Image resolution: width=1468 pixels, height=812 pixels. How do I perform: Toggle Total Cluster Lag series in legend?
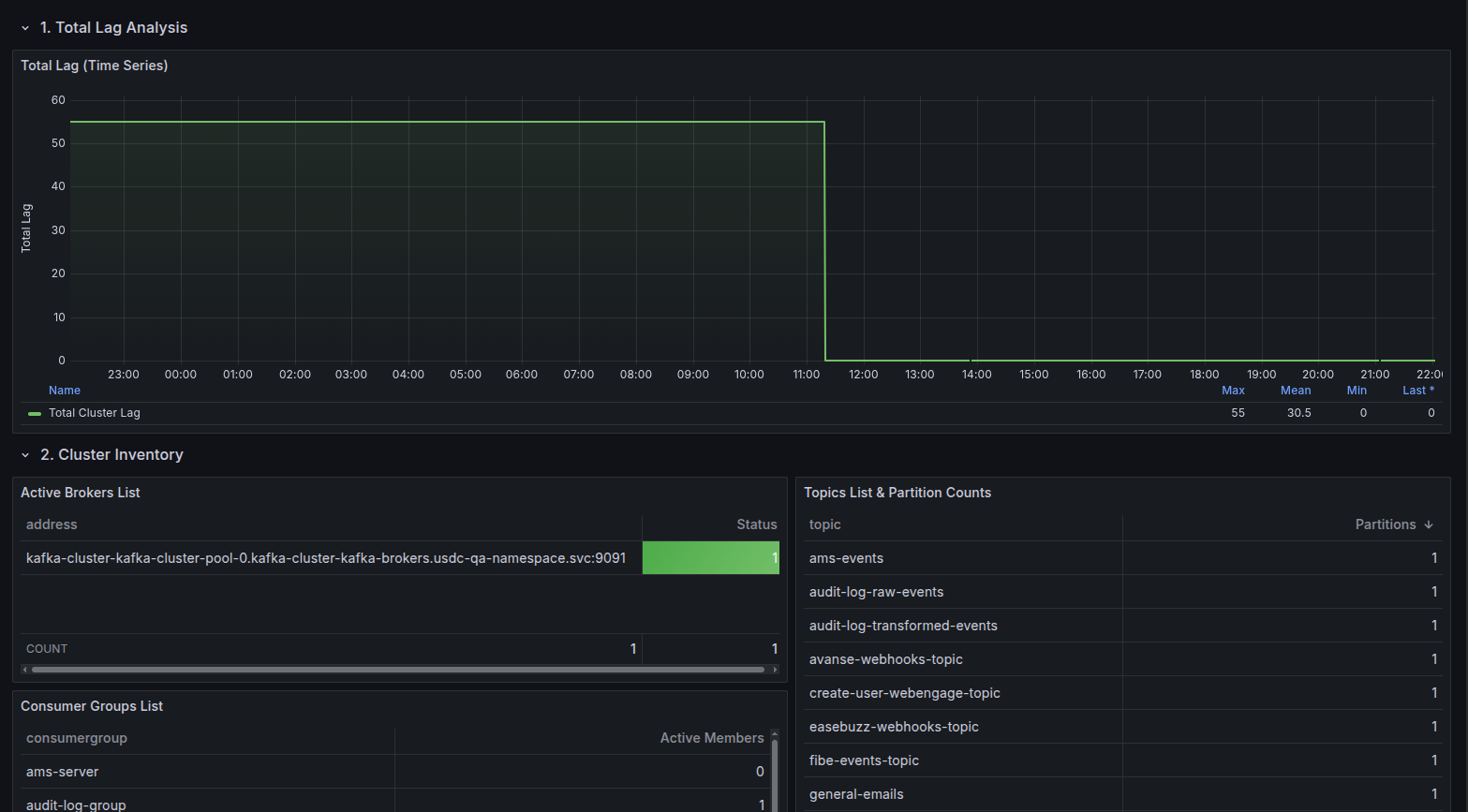pos(95,413)
